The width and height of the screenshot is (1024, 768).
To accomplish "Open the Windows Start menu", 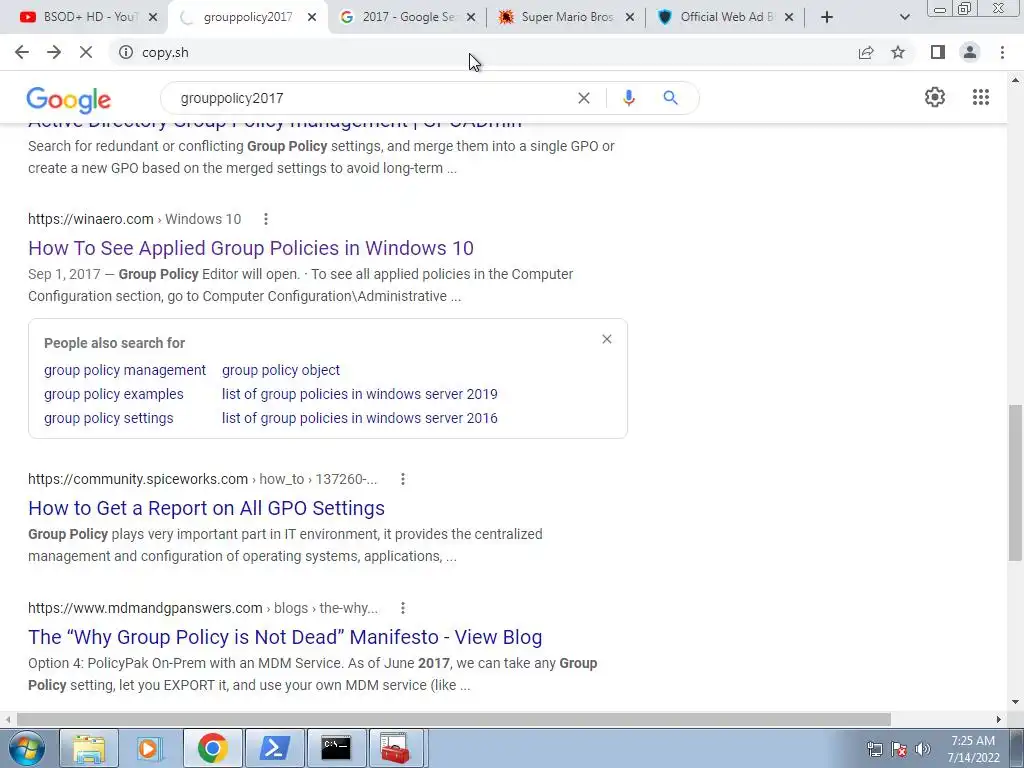I will (26, 748).
